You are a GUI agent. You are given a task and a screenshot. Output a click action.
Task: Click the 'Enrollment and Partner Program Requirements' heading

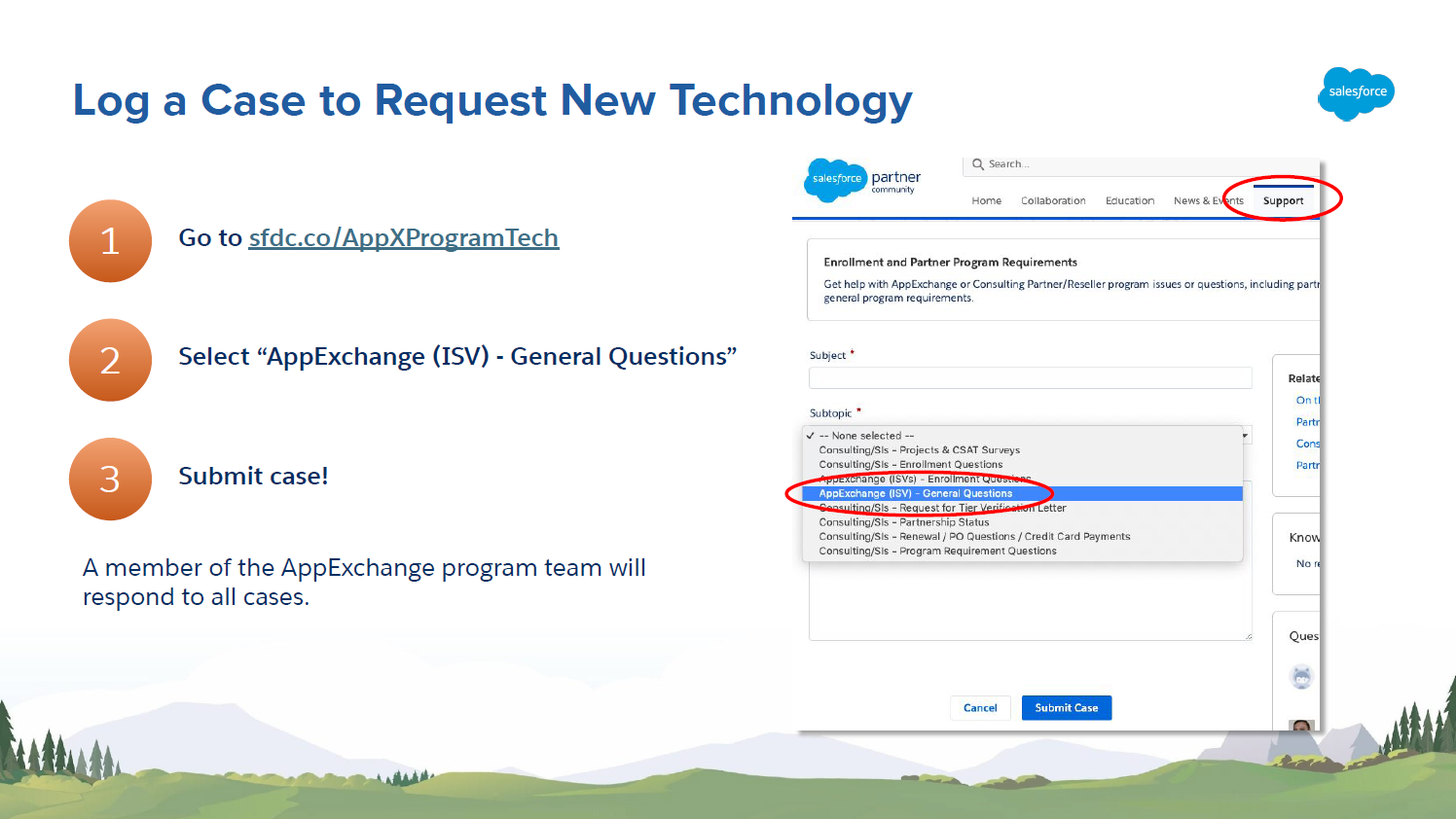click(x=950, y=263)
